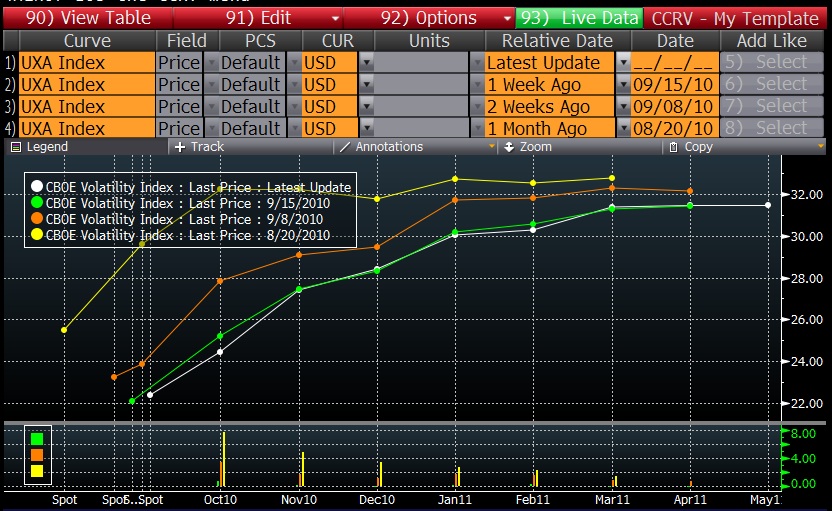Click yellow Spot data point on 8/20 curve
832x511 pixels.
64,330
